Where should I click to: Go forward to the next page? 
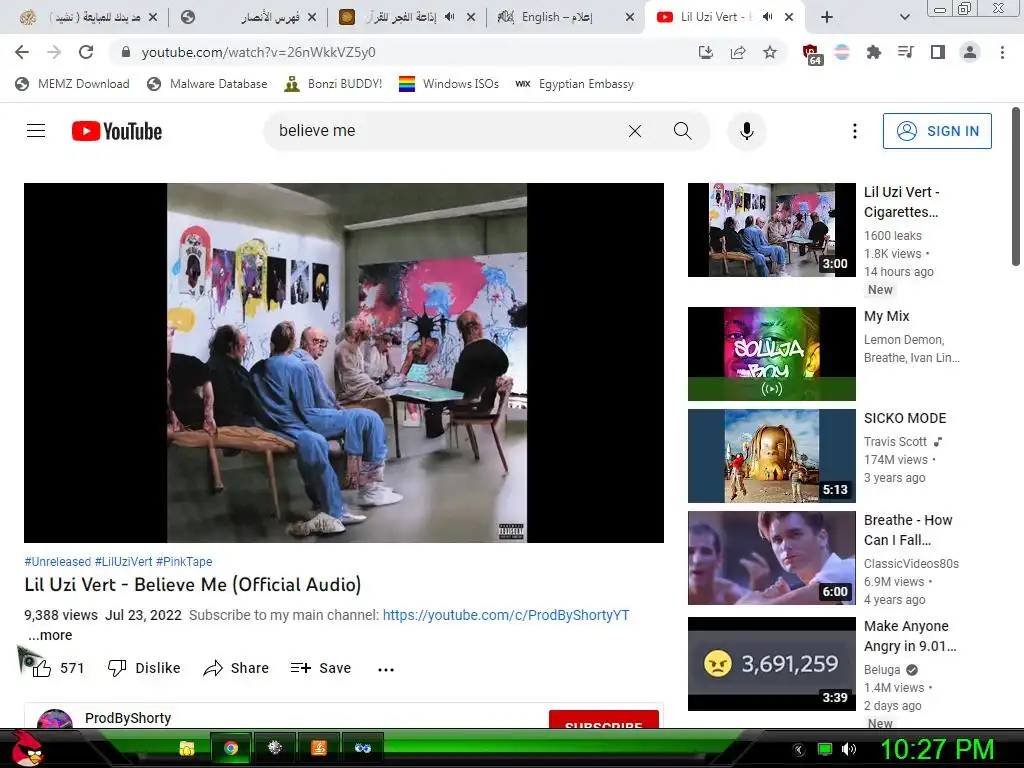(54, 52)
